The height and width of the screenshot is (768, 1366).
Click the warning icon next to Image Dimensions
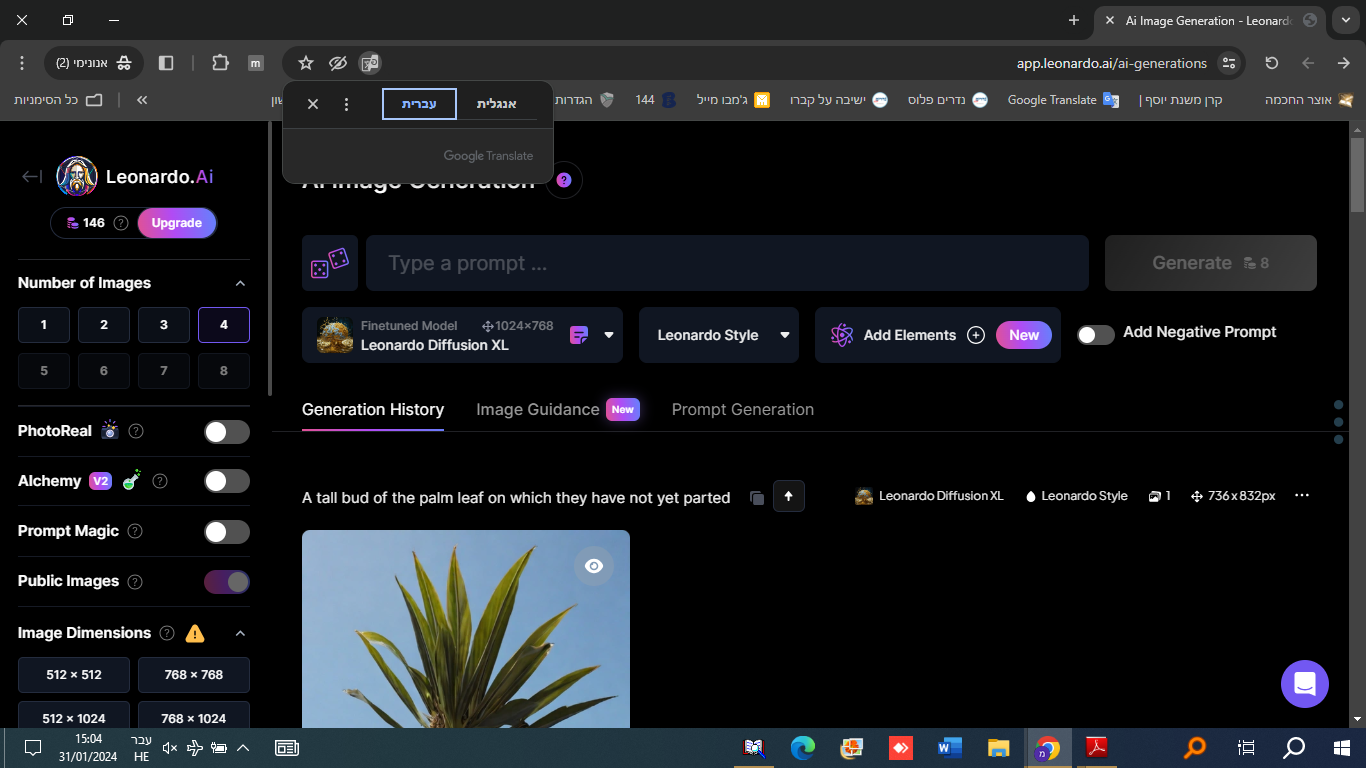[195, 633]
